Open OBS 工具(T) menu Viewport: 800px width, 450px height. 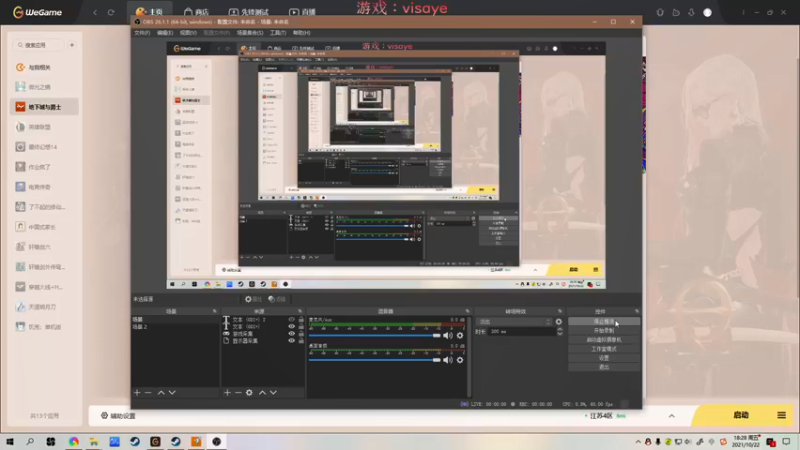click(x=278, y=33)
